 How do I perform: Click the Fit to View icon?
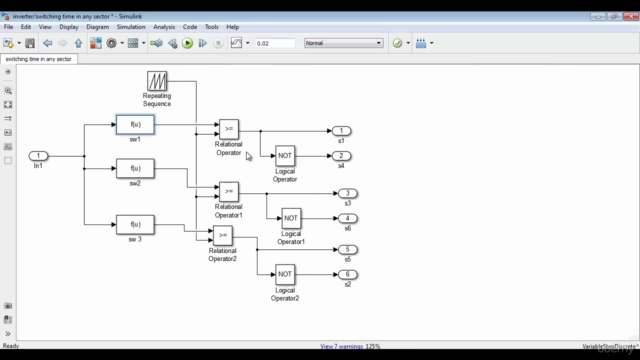(8, 105)
